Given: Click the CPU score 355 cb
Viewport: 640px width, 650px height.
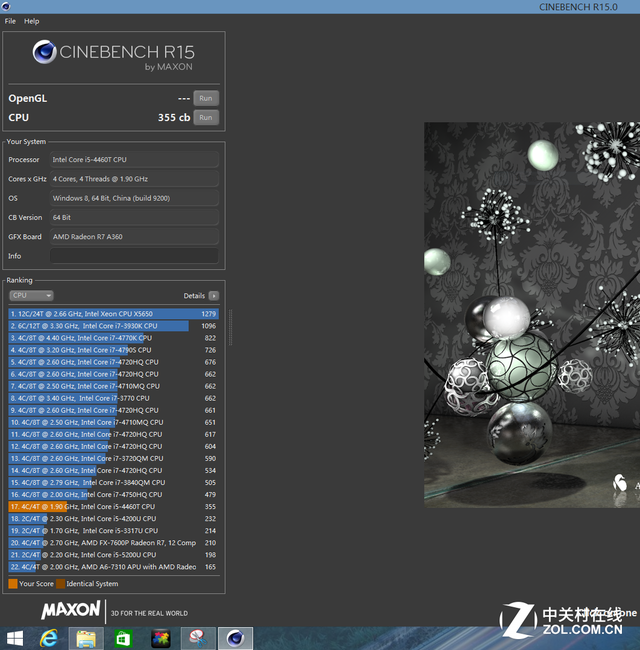Looking at the screenshot, I should tap(174, 118).
